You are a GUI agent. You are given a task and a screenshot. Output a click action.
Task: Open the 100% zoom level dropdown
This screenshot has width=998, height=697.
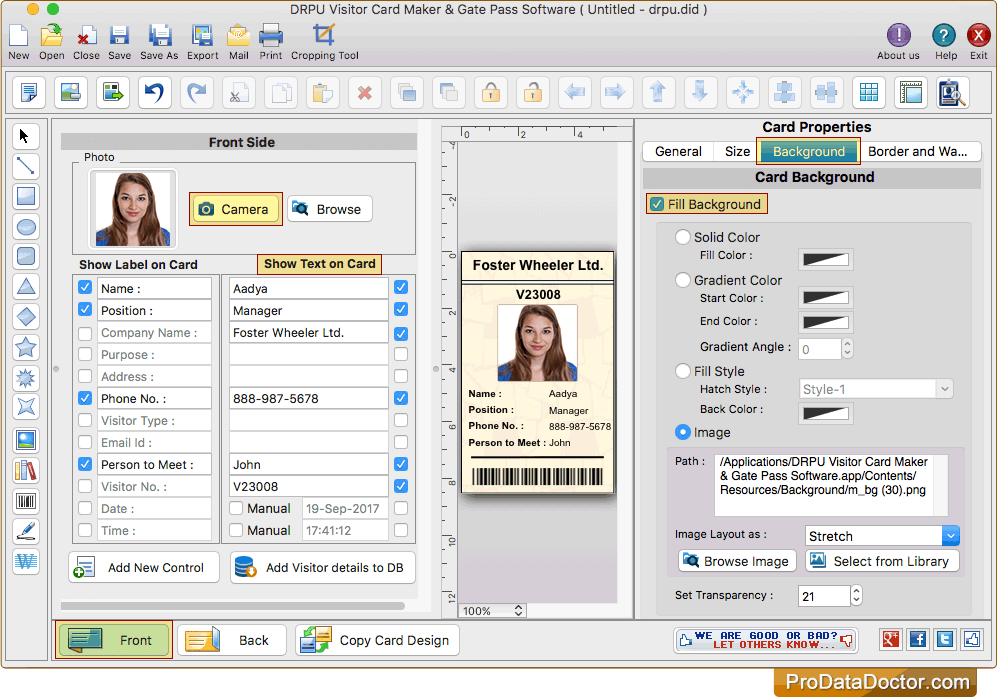pos(492,611)
